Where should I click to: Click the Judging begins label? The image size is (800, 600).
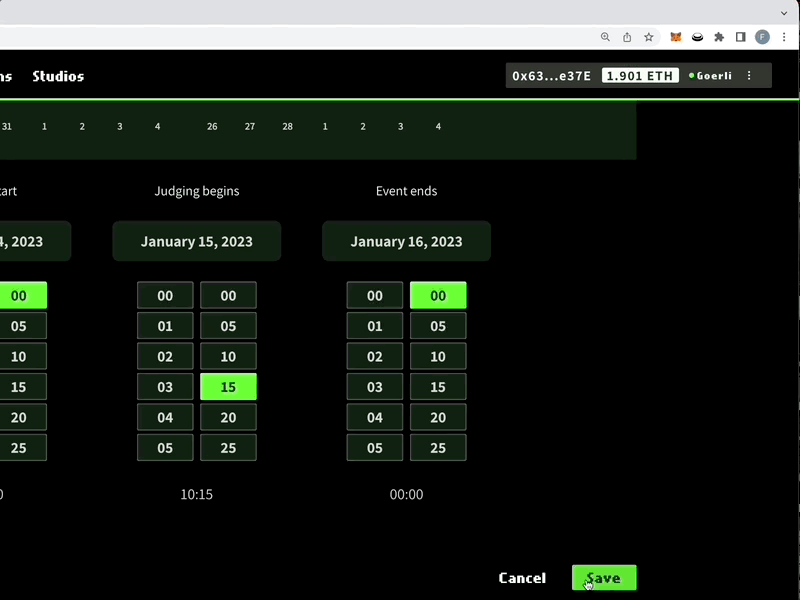pyautogui.click(x=196, y=191)
